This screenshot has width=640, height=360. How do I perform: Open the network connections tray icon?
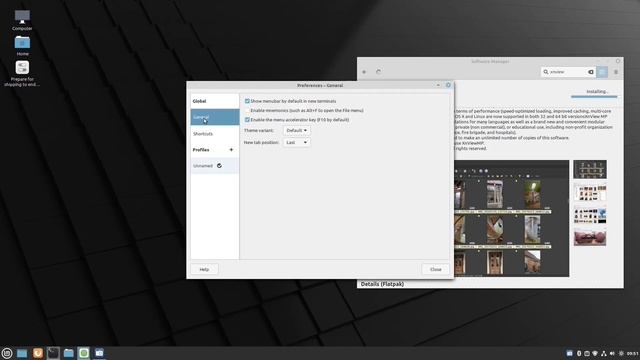[603, 353]
